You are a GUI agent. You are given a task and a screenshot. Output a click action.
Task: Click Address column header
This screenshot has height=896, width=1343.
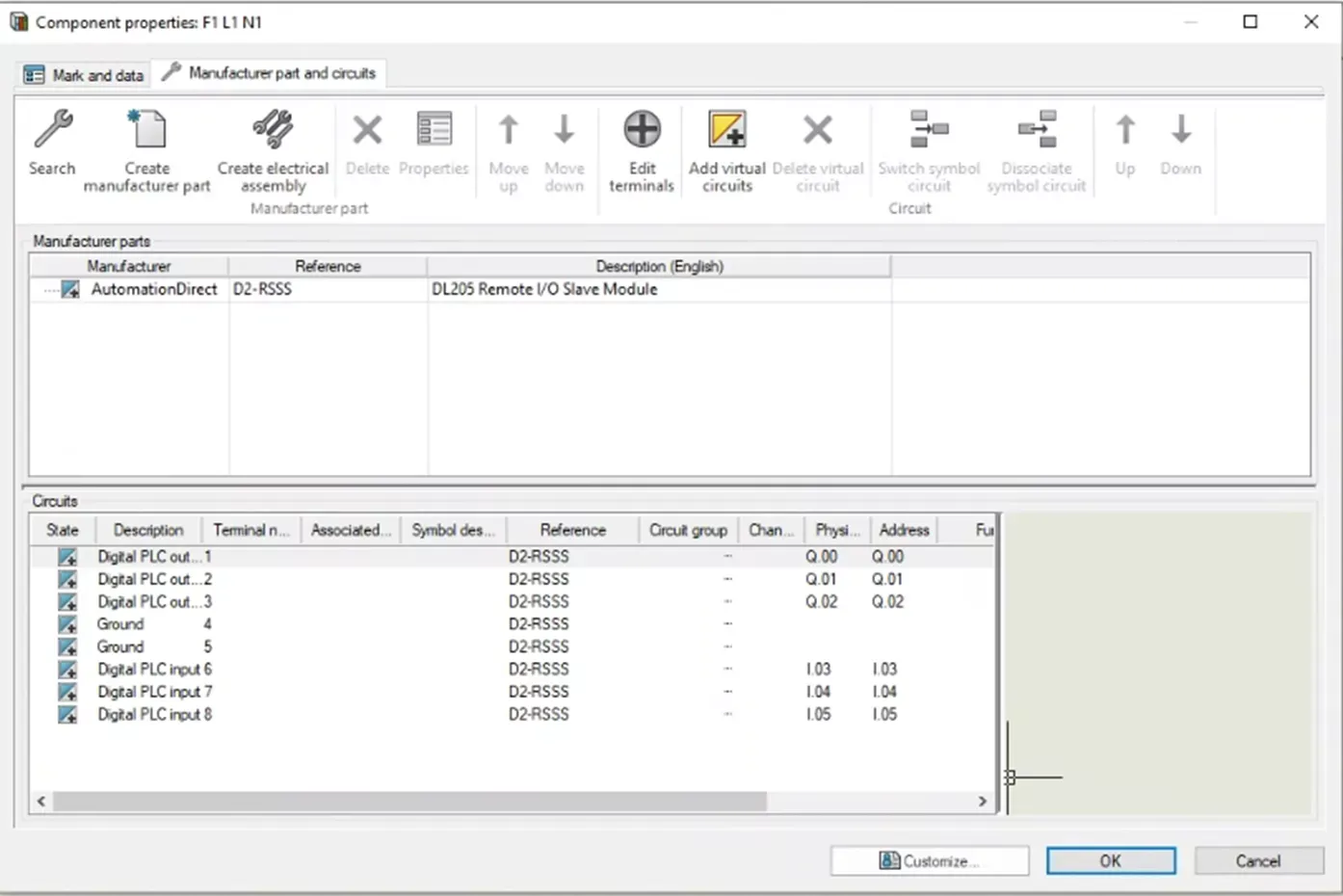click(904, 530)
